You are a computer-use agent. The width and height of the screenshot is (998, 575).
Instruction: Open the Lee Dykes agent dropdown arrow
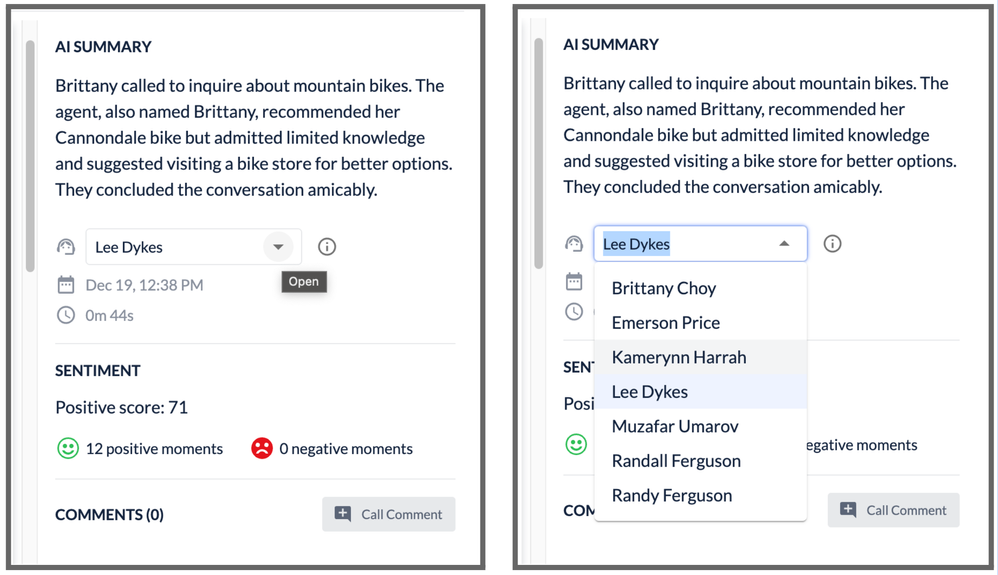(278, 247)
